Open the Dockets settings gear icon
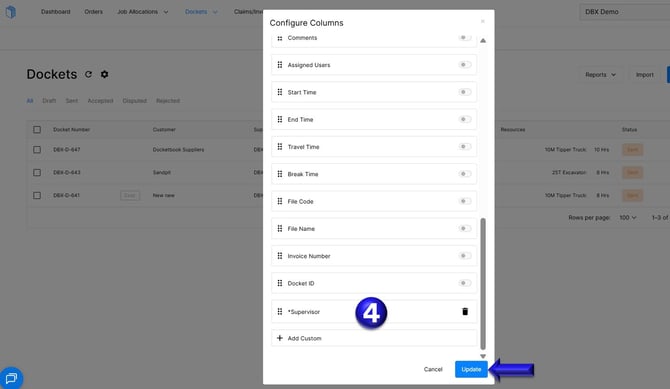The image size is (670, 389). pos(104,74)
